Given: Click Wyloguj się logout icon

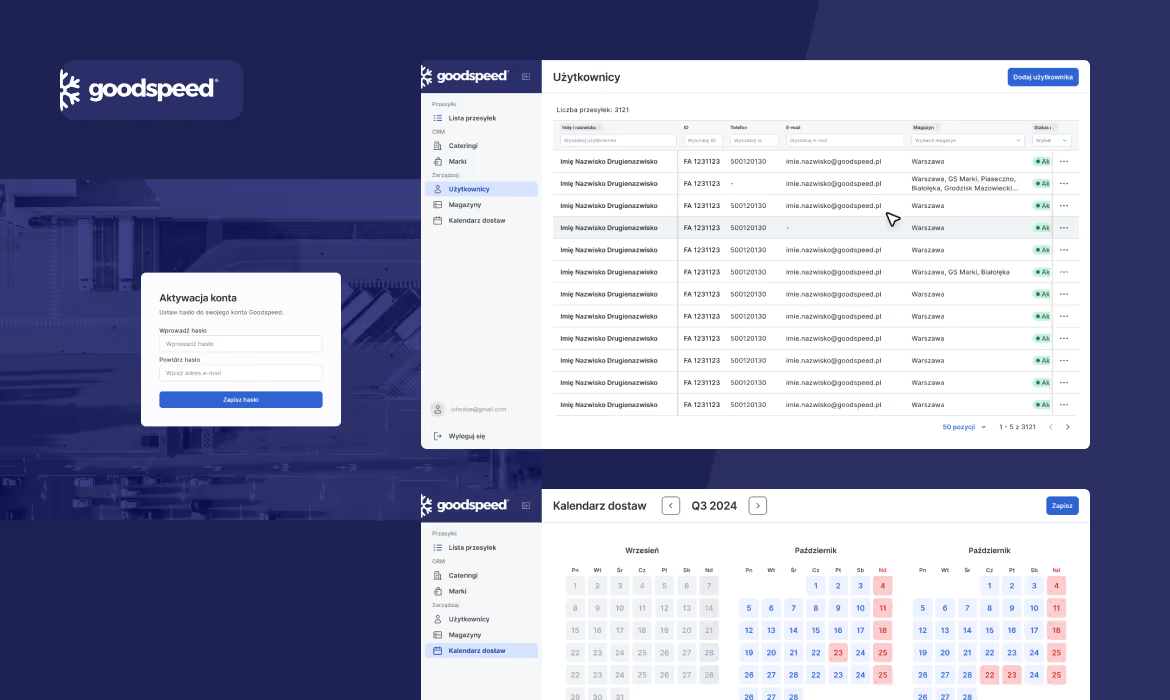Looking at the screenshot, I should (438, 436).
